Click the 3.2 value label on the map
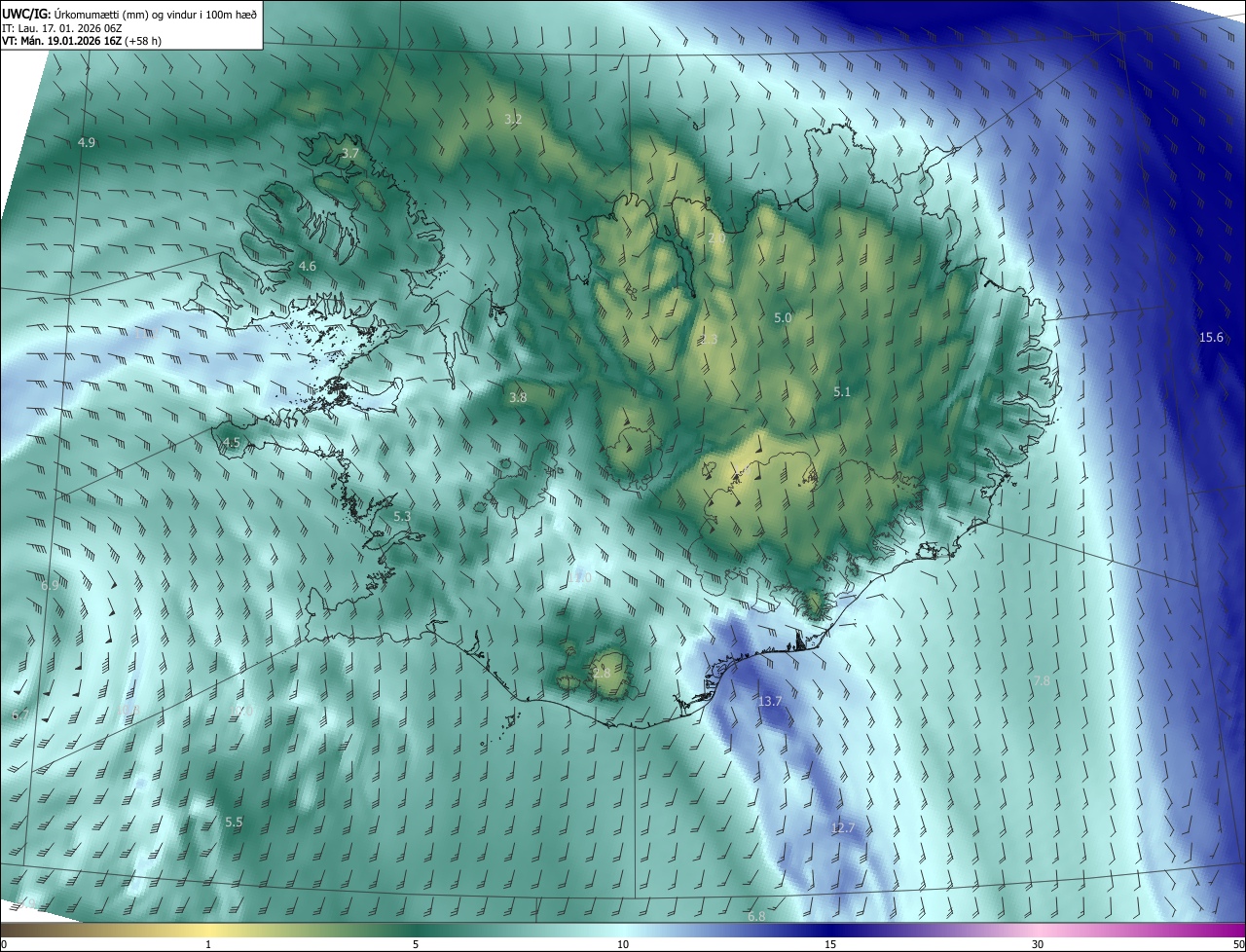This screenshot has height=952, width=1246. tap(513, 120)
